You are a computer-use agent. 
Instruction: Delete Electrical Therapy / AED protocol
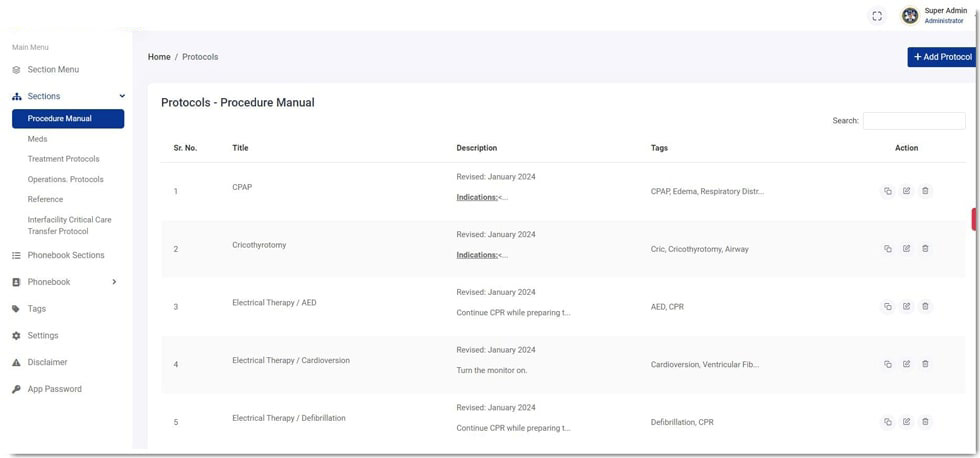pos(926,307)
